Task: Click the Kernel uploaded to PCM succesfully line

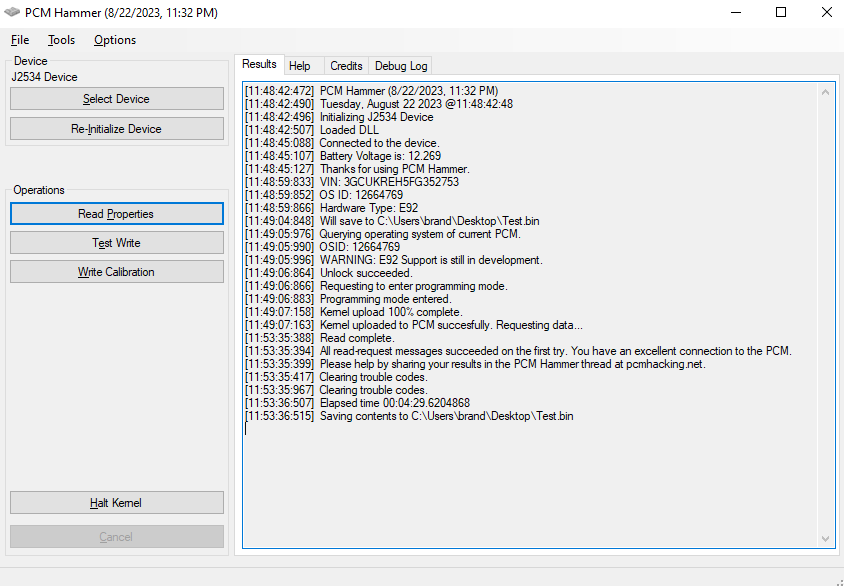Action: tap(414, 325)
